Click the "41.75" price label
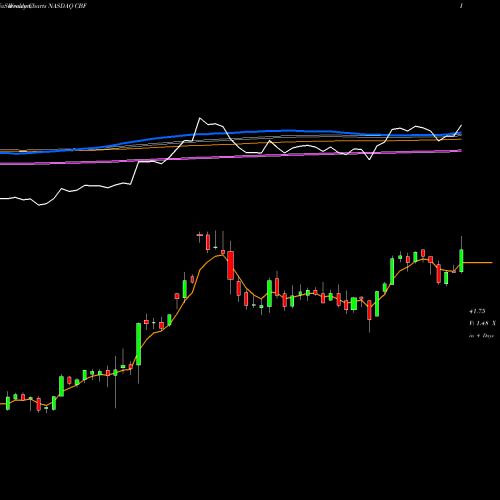The width and height of the screenshot is (500, 500). pos(477,311)
